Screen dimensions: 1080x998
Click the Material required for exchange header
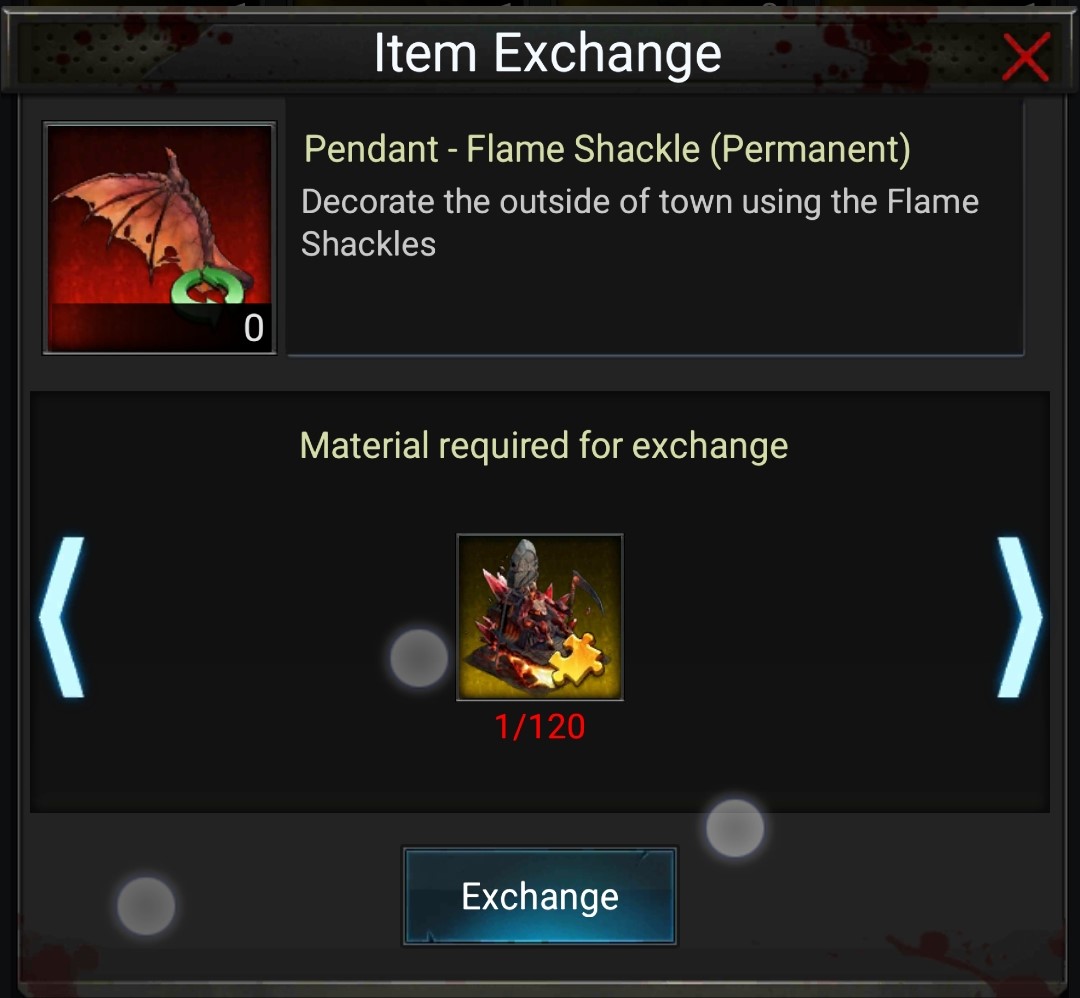coord(544,446)
